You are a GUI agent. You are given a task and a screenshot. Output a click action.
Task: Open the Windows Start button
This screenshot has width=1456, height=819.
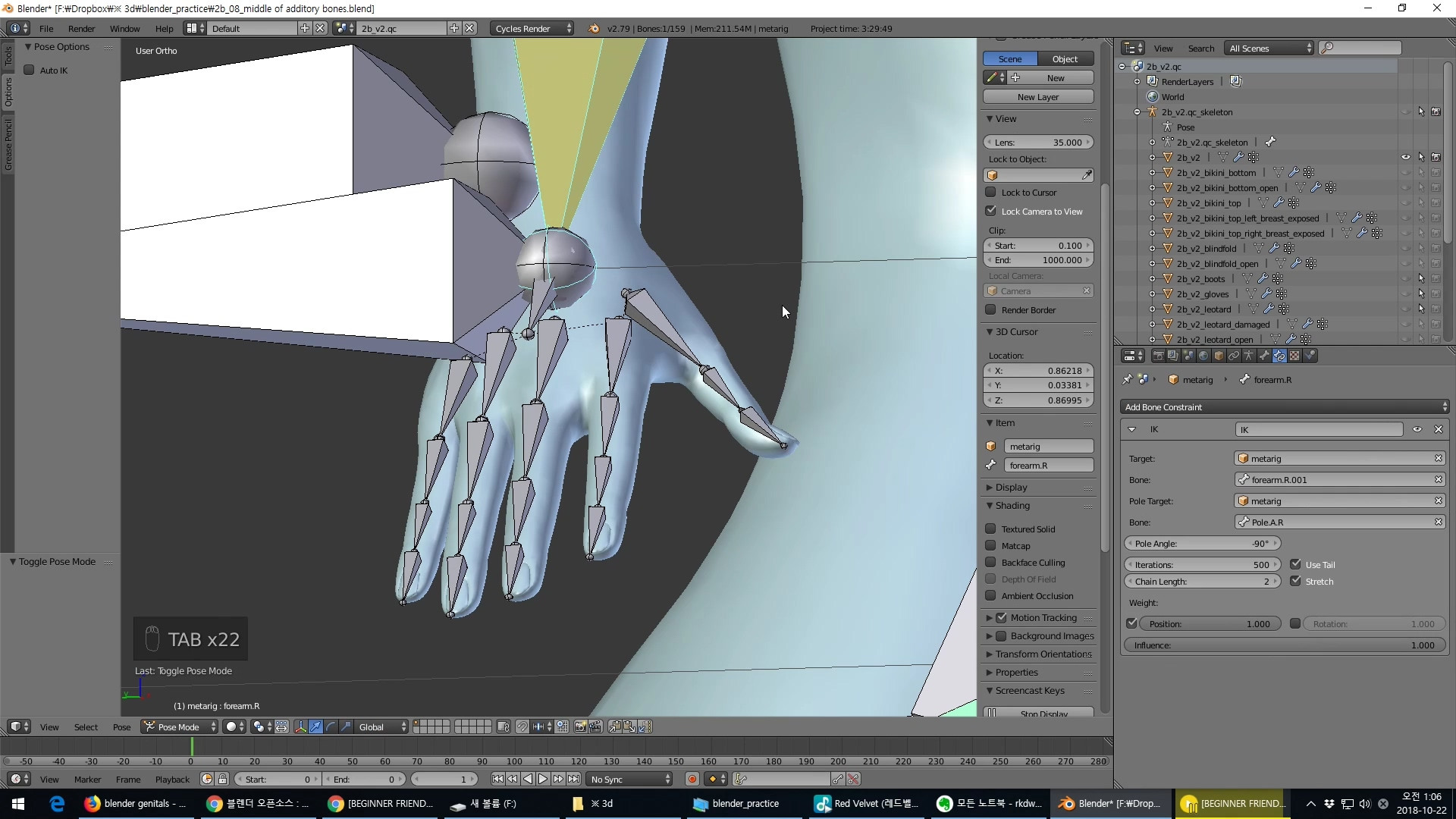coord(18,803)
